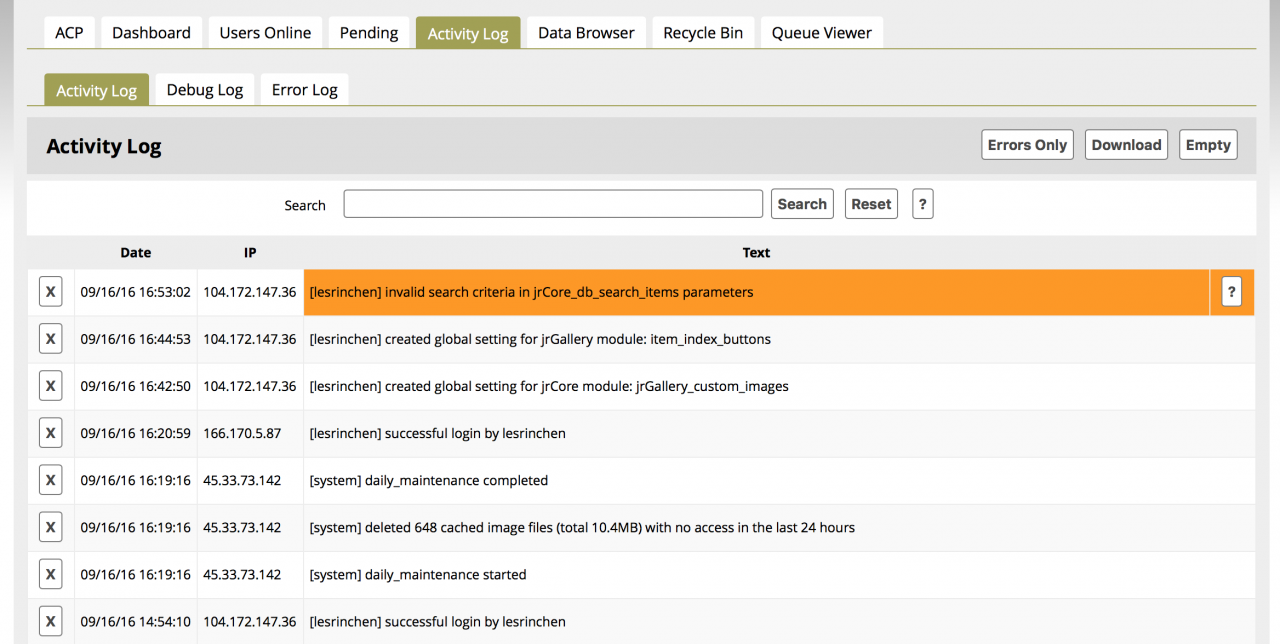
Task: Open help for the highlighted error entry
Action: coord(1231,292)
